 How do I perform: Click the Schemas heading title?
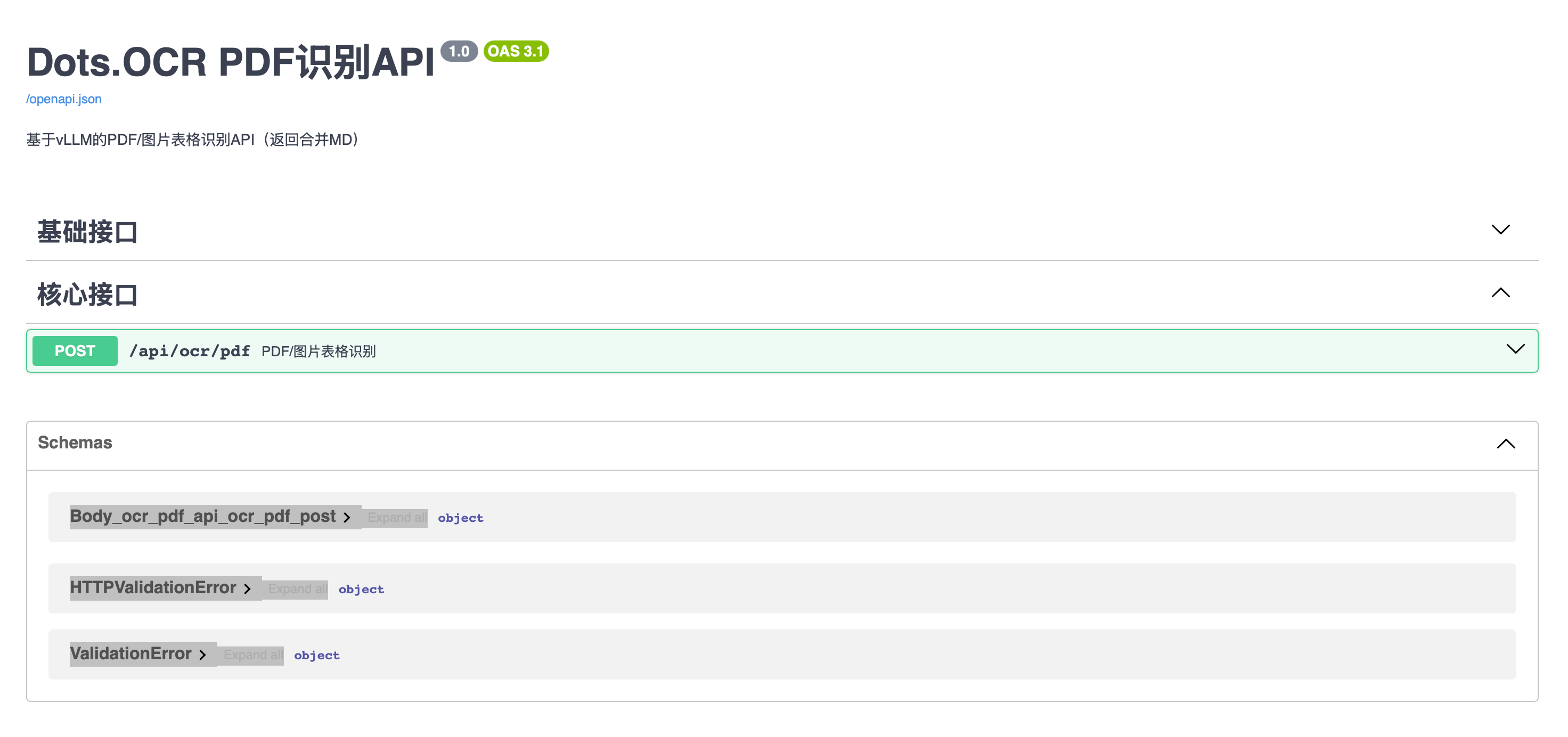75,443
